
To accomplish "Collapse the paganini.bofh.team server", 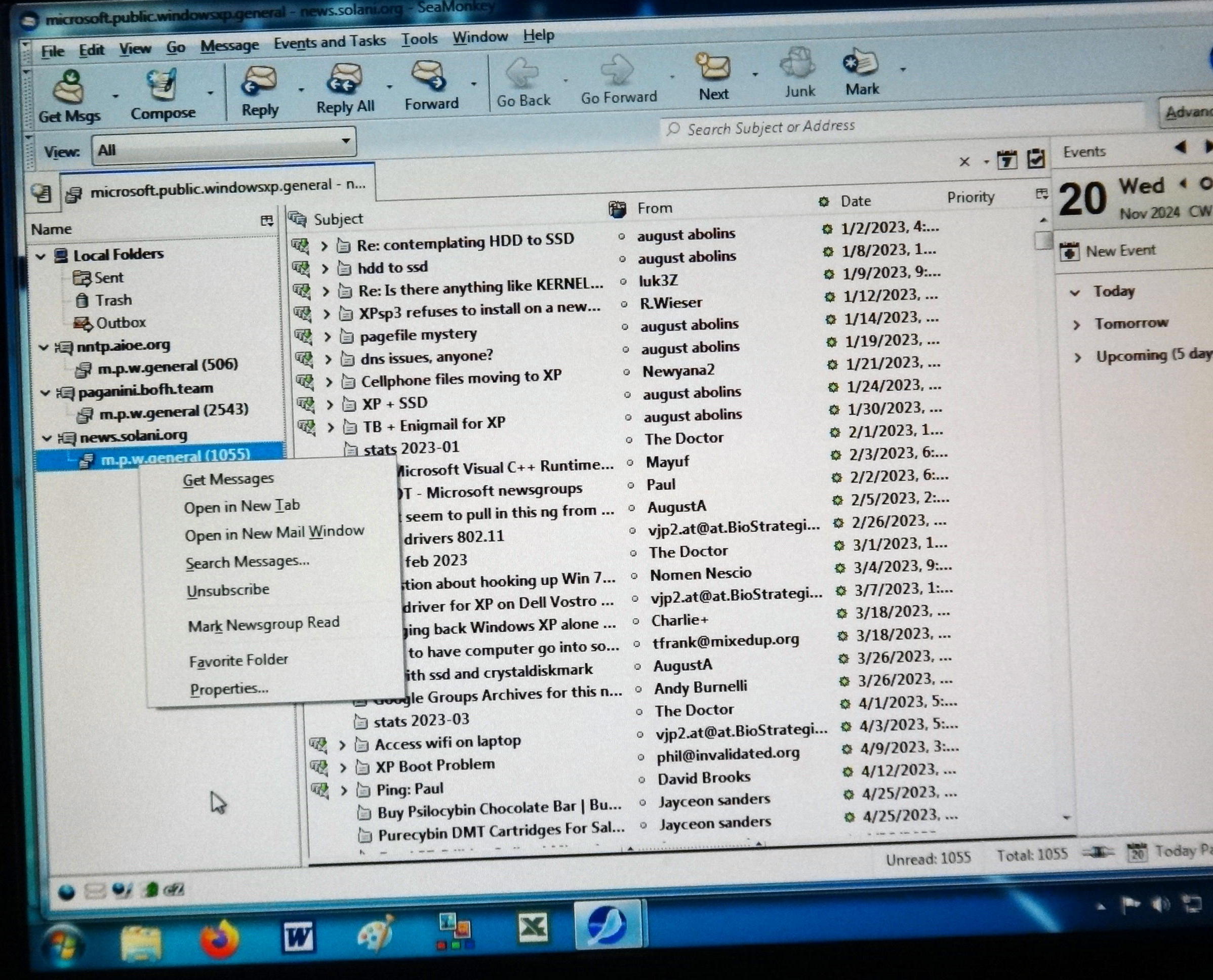I will (x=45, y=392).
